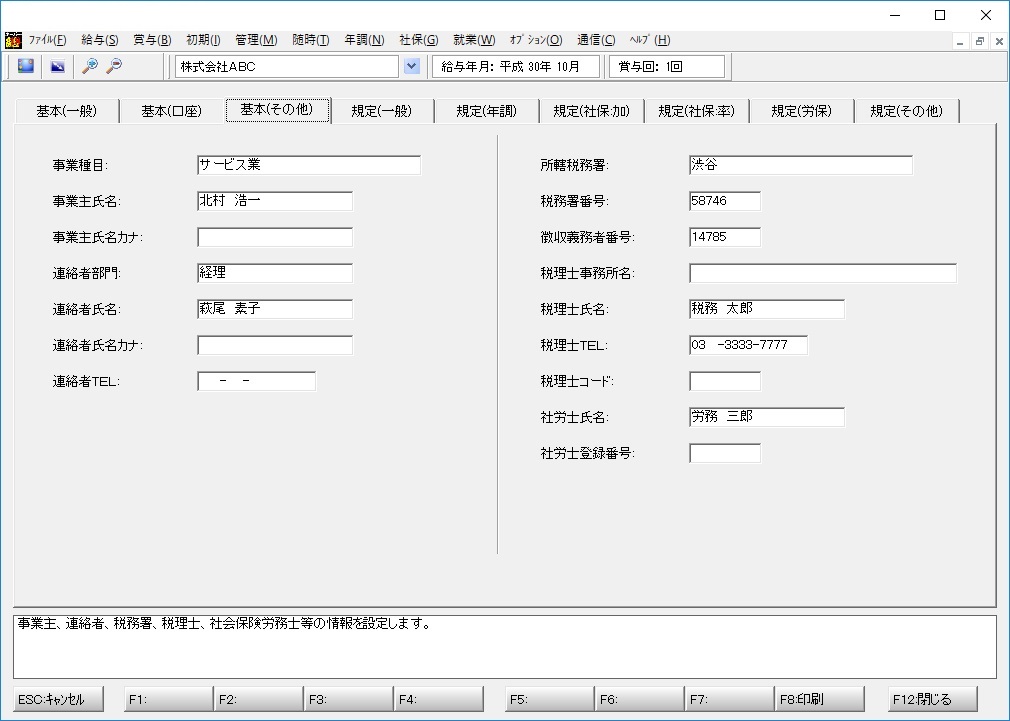Open the ヘルプ(H) menu
The width and height of the screenshot is (1010, 721).
650,40
